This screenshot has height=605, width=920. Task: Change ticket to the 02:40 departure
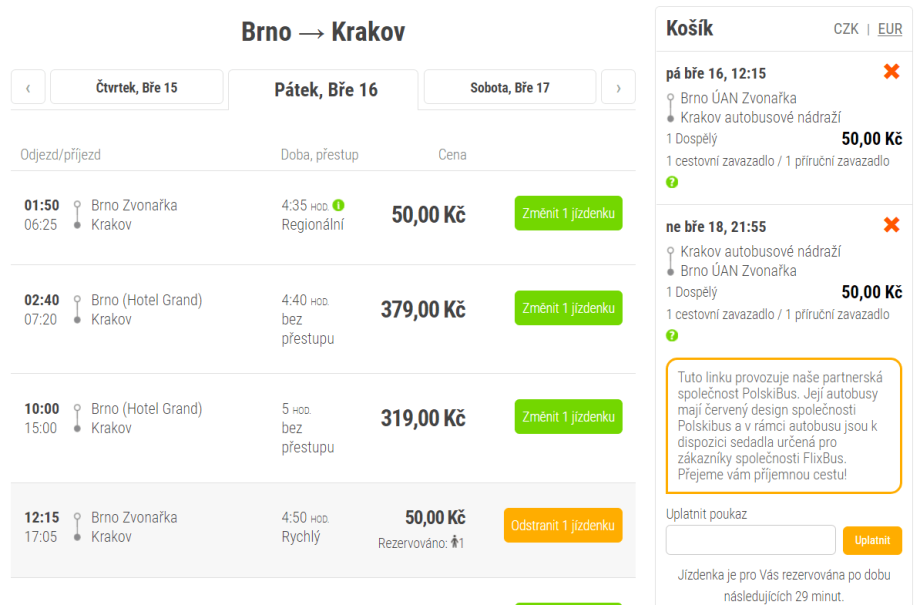[x=568, y=308]
